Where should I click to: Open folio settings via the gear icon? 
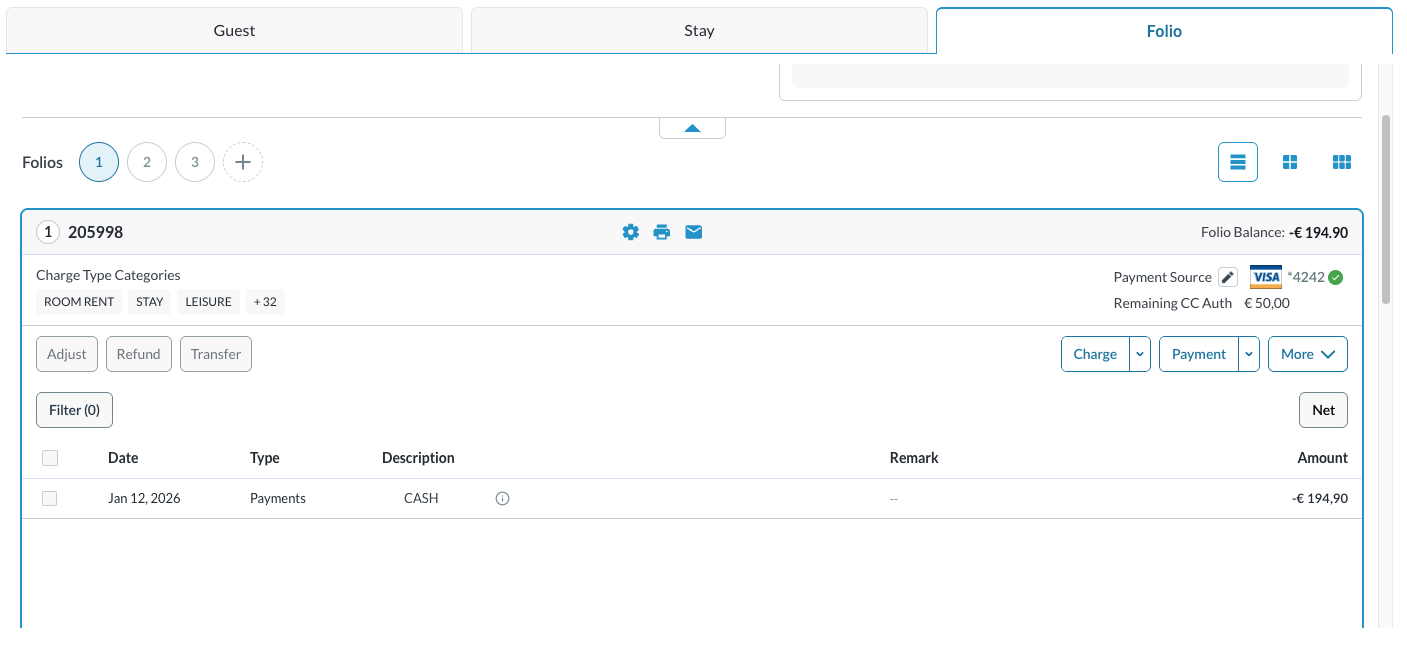pyautogui.click(x=630, y=231)
